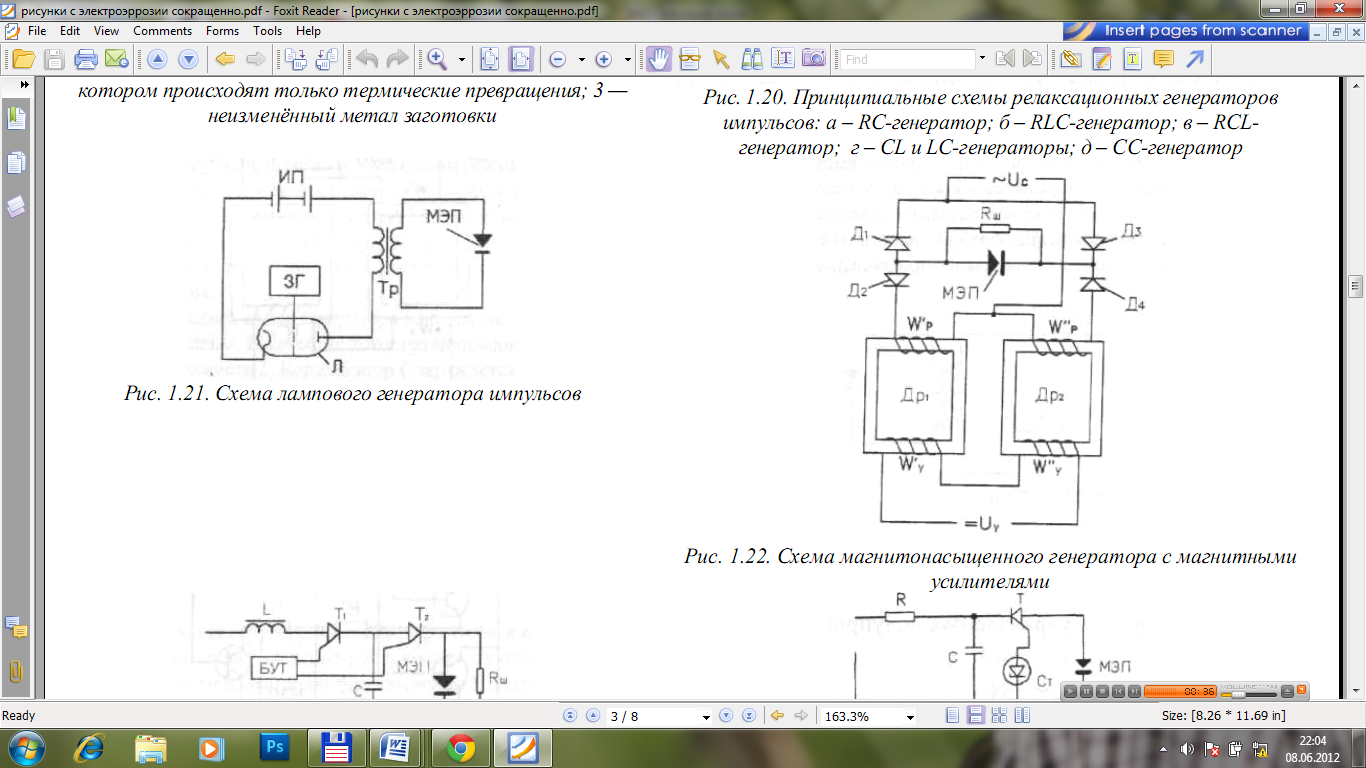Click the Find Previous arrow icon

[1005, 59]
